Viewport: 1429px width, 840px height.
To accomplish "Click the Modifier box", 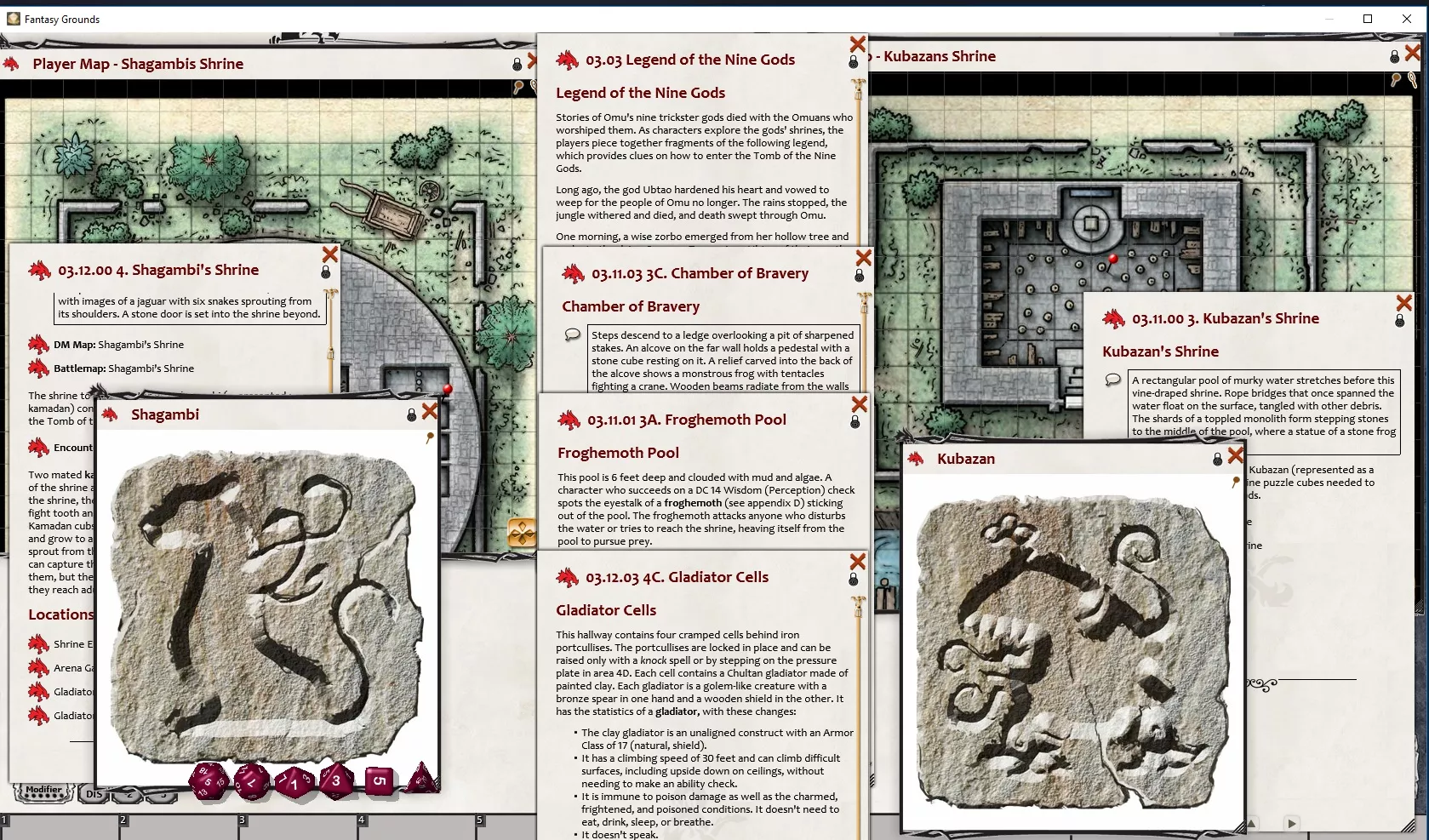I will click(43, 792).
